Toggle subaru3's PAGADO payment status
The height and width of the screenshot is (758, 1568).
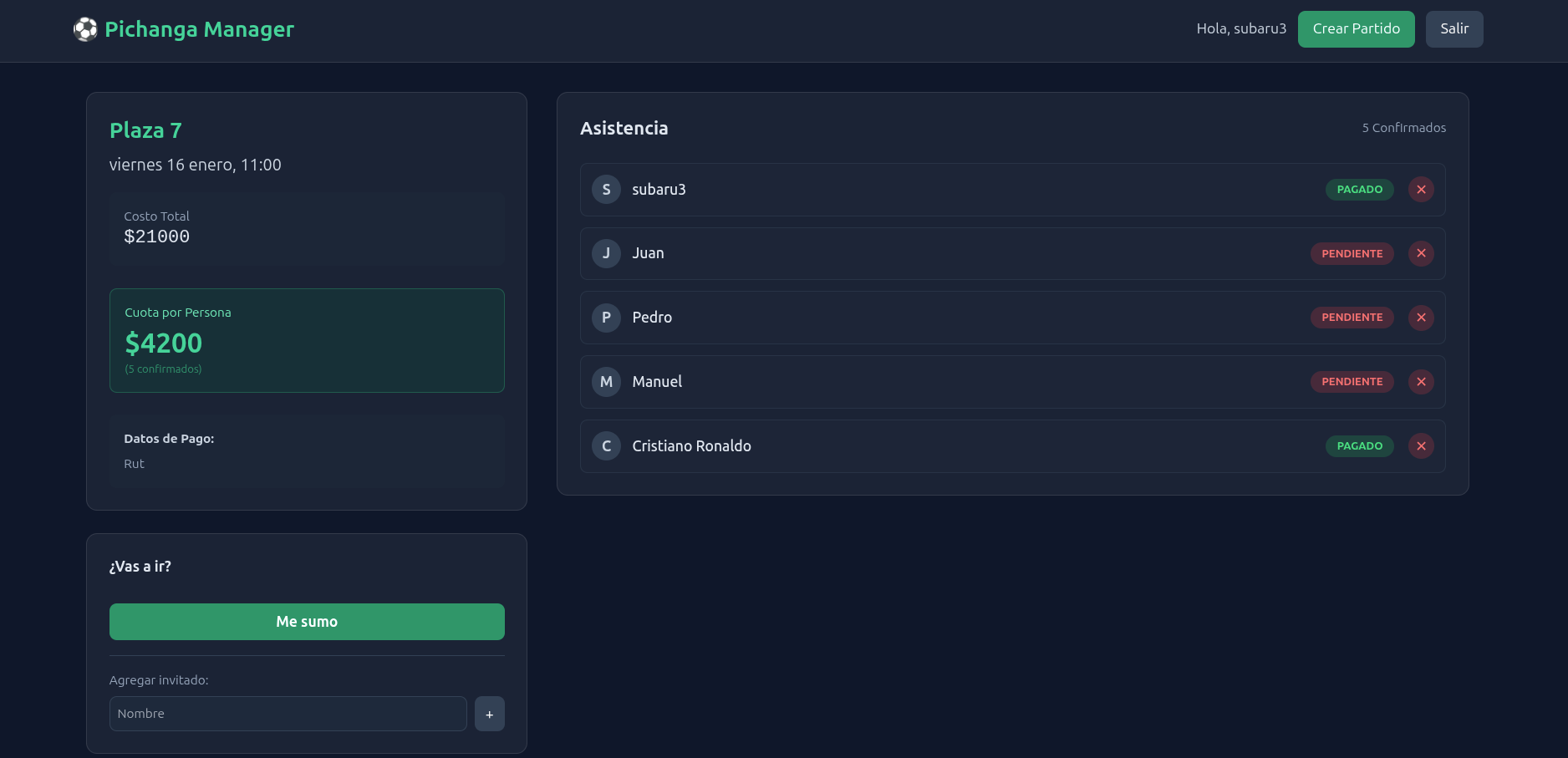[1359, 190]
